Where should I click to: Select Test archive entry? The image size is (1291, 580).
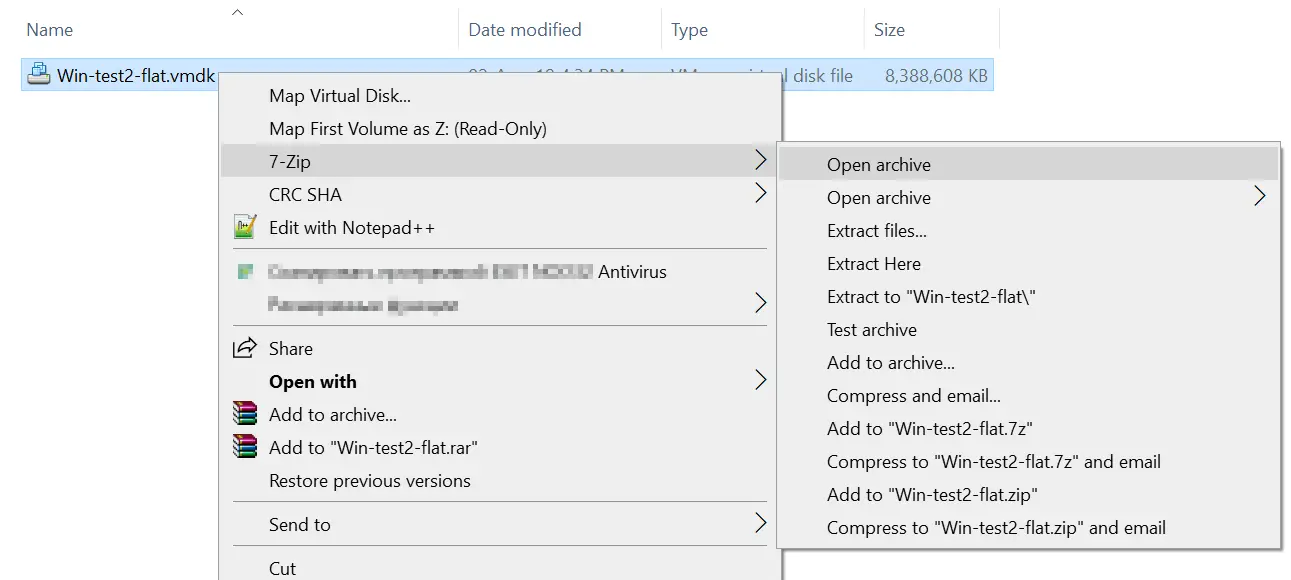[x=872, y=330]
